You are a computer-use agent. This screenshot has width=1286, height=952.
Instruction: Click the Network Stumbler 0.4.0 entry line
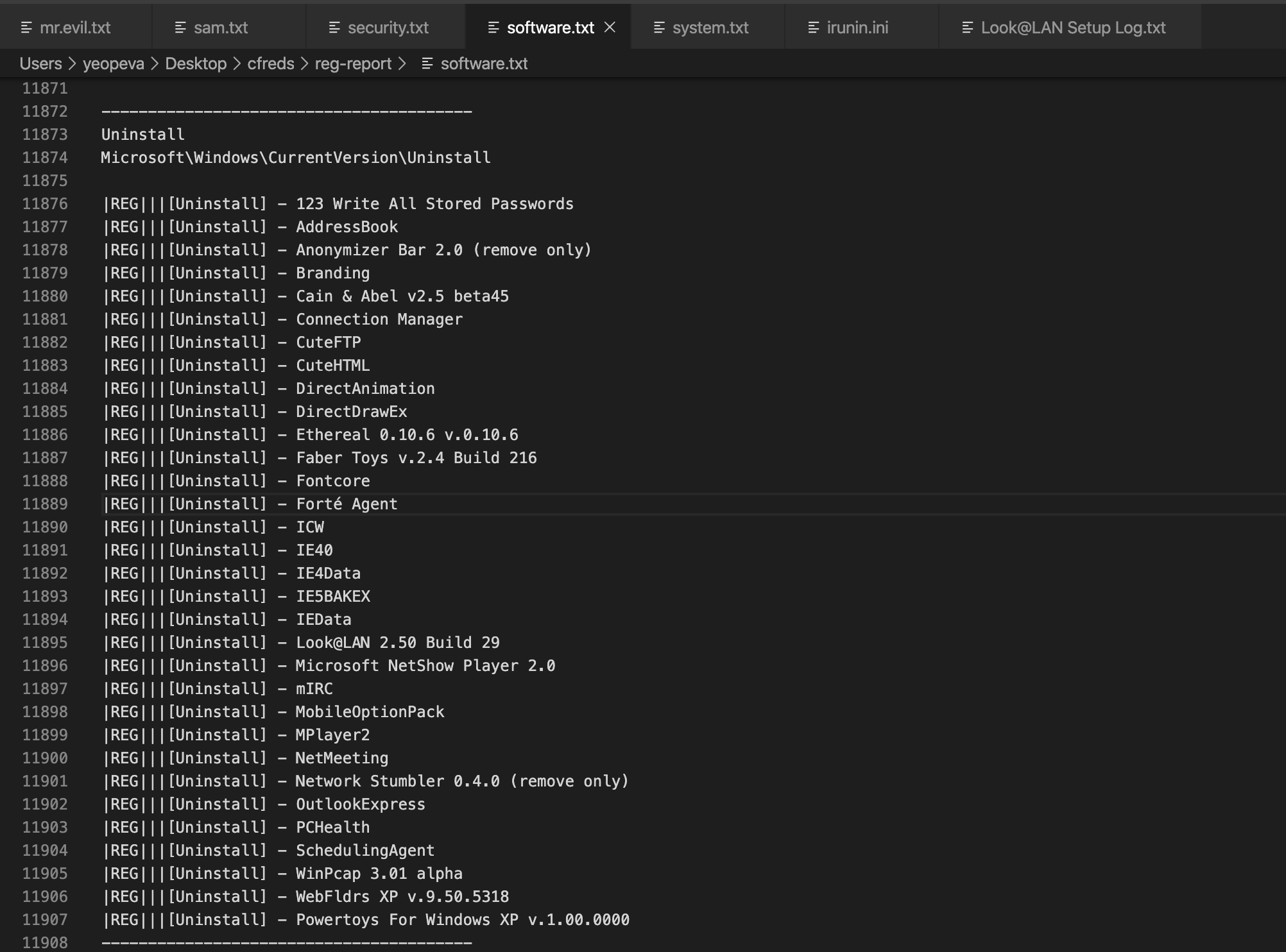pyautogui.click(x=461, y=781)
